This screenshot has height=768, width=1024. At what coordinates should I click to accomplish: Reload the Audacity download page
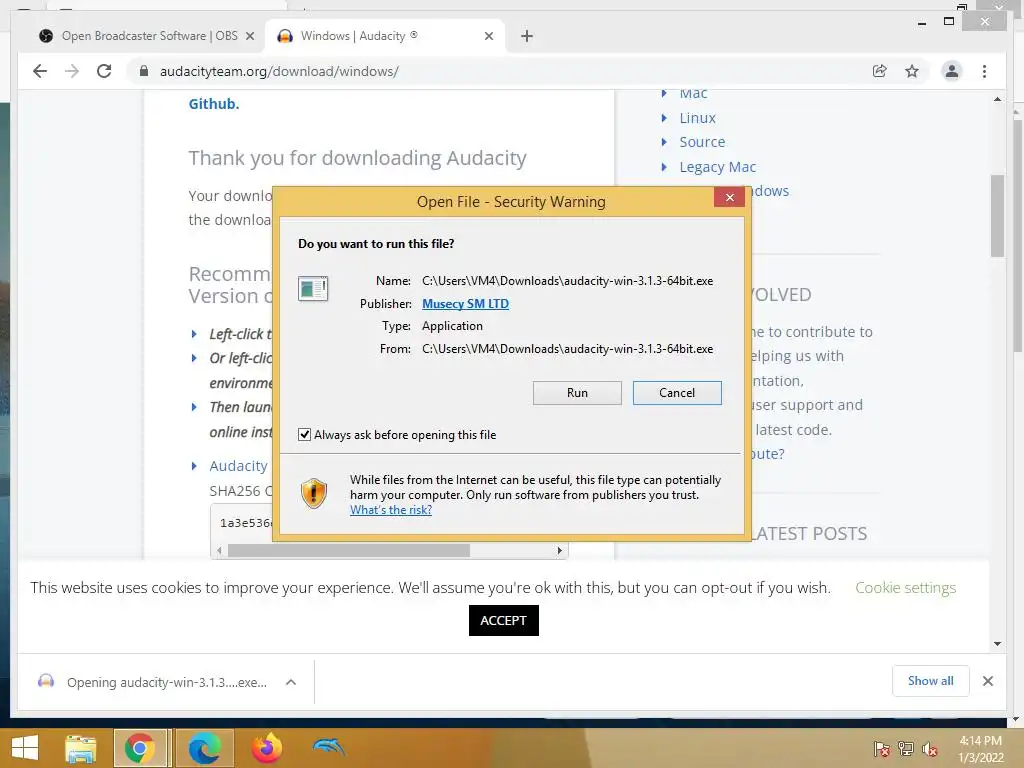(x=104, y=71)
